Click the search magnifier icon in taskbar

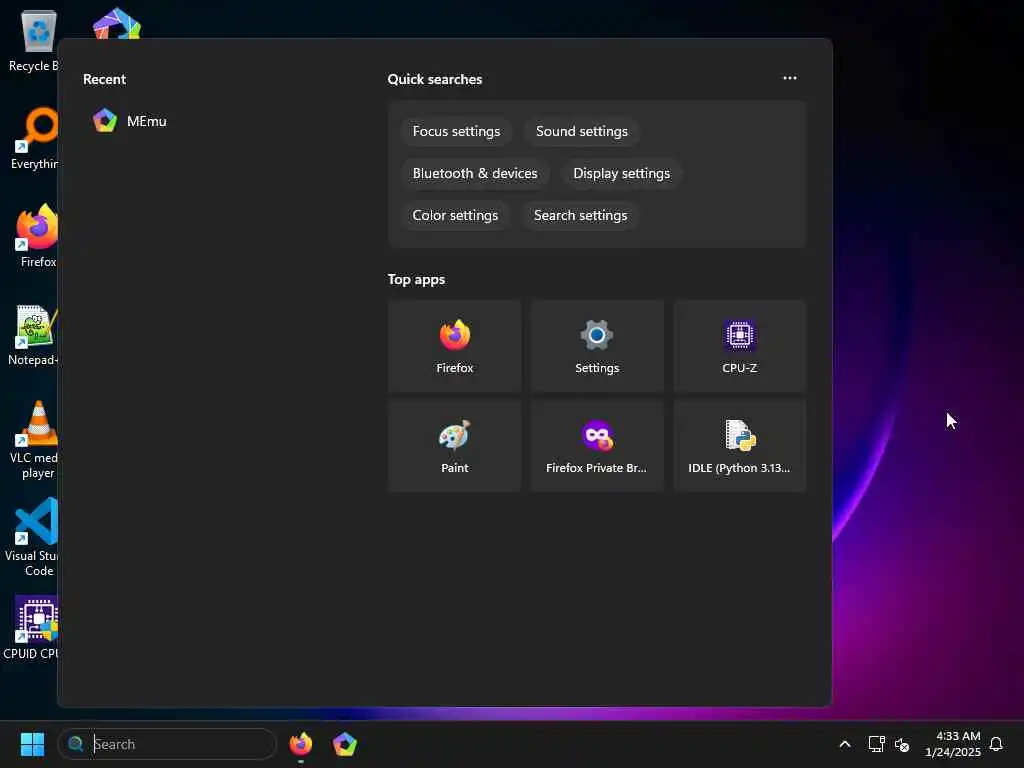(x=76, y=744)
